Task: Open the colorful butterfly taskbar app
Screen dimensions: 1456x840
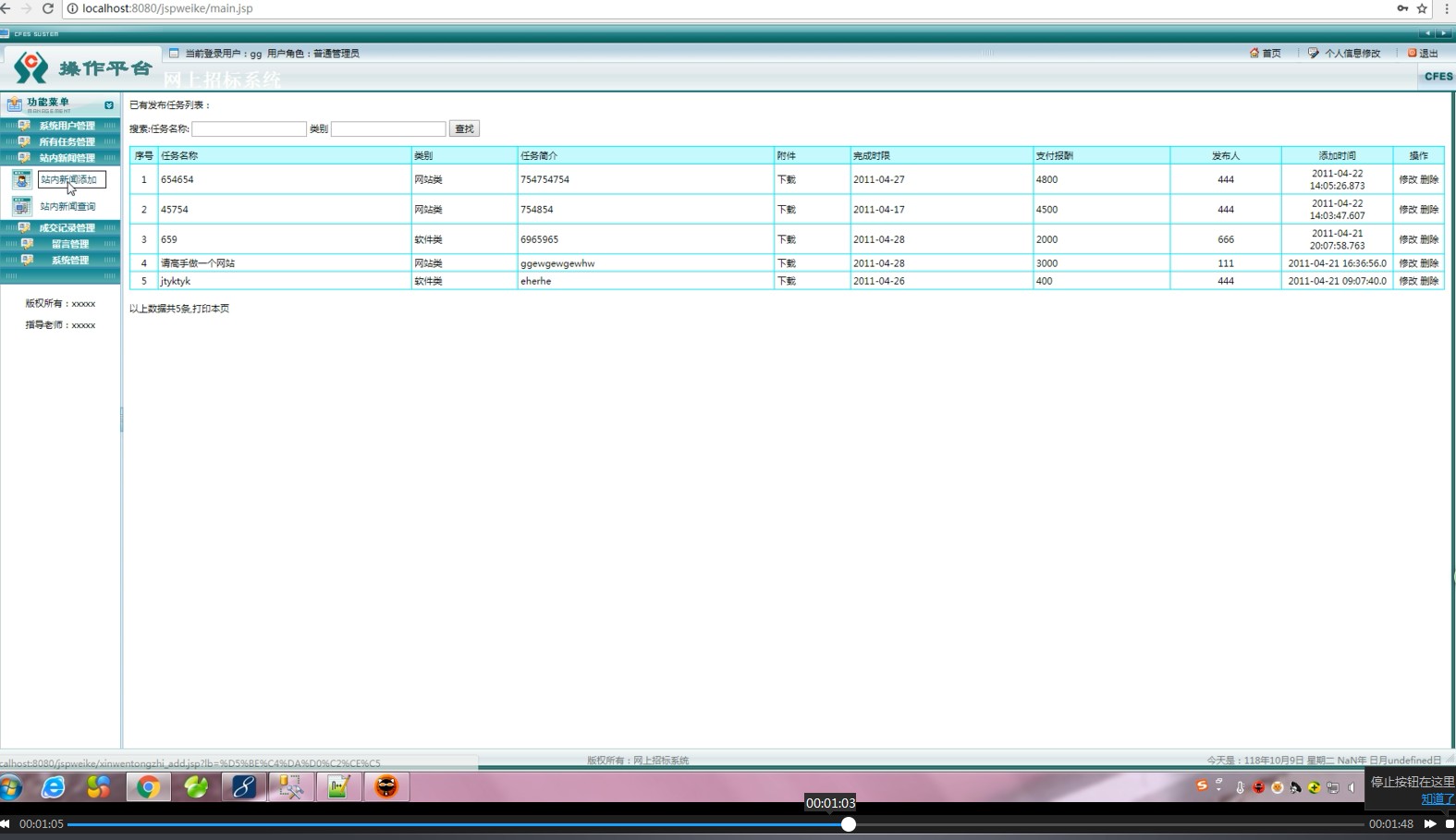Action: tap(99, 787)
